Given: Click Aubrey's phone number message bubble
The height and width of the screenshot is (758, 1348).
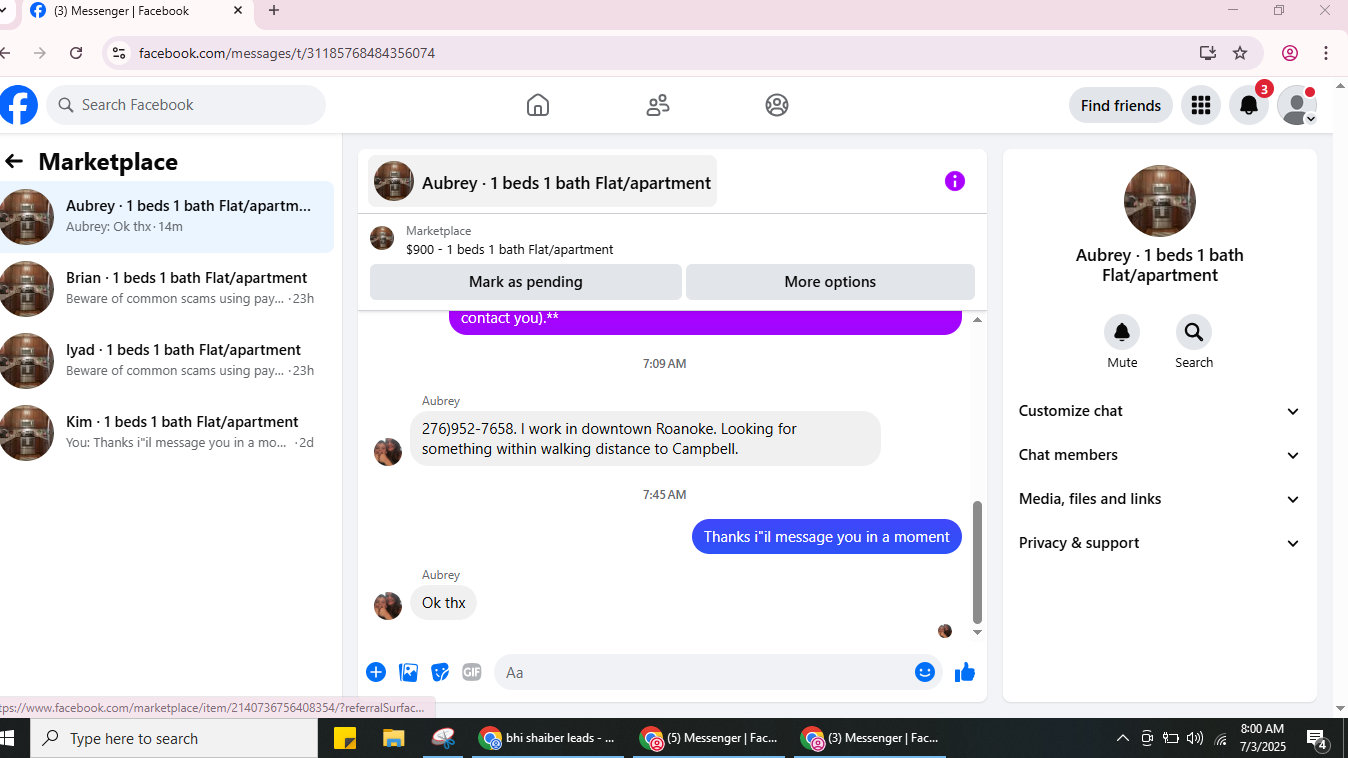Looking at the screenshot, I should pos(645,438).
